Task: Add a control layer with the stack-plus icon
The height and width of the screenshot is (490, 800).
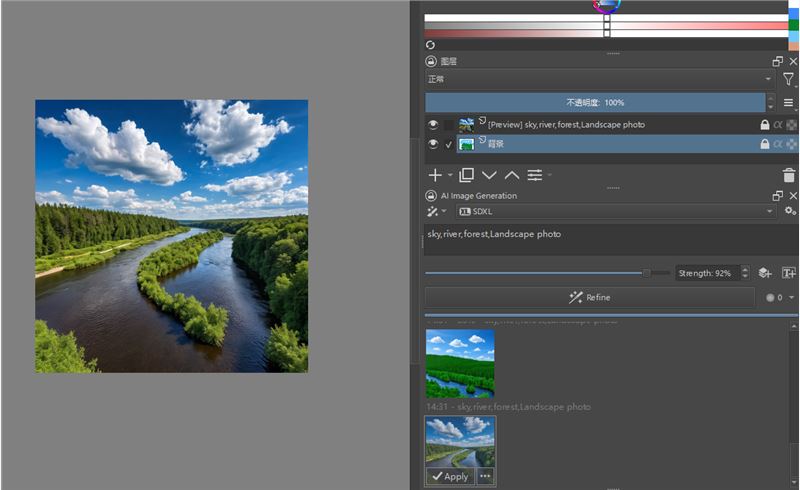Action: [x=765, y=273]
